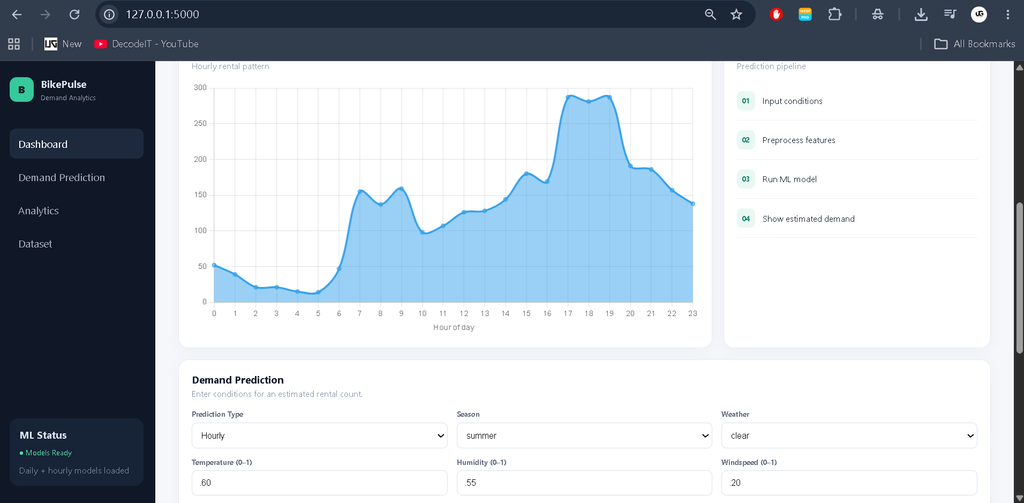This screenshot has height=503, width=1024.
Task: Click the 04 Show estimated demand pipeline step
Action: 857,218
